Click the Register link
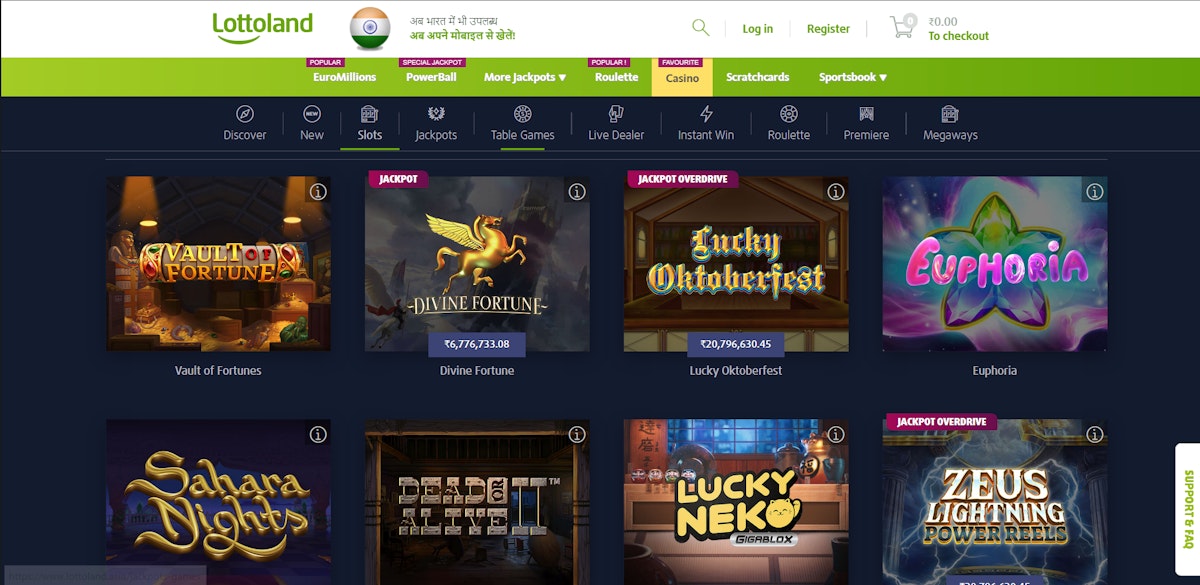The image size is (1200, 585). [828, 29]
